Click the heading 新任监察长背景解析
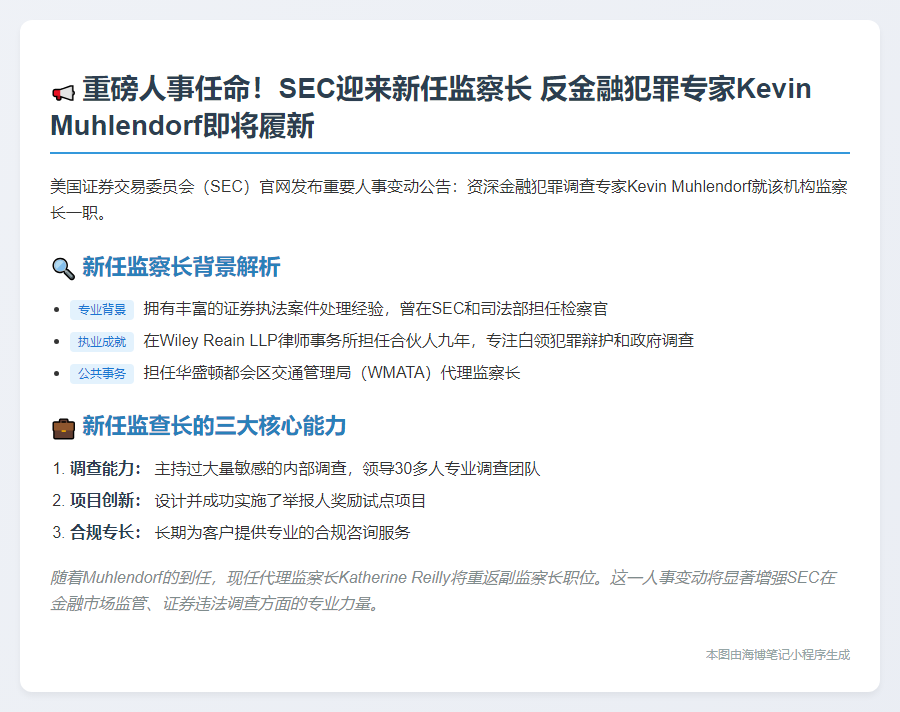The height and width of the screenshot is (712, 900). [x=181, y=267]
